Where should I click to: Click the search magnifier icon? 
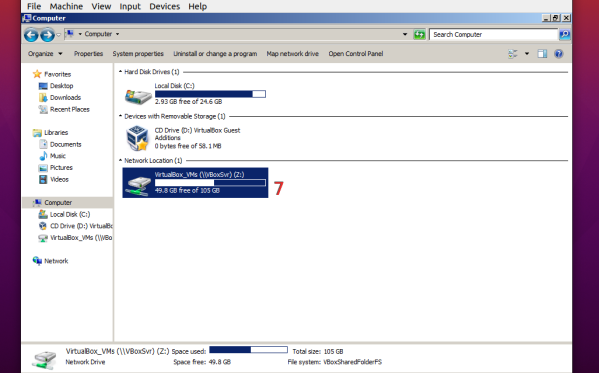(x=564, y=34)
